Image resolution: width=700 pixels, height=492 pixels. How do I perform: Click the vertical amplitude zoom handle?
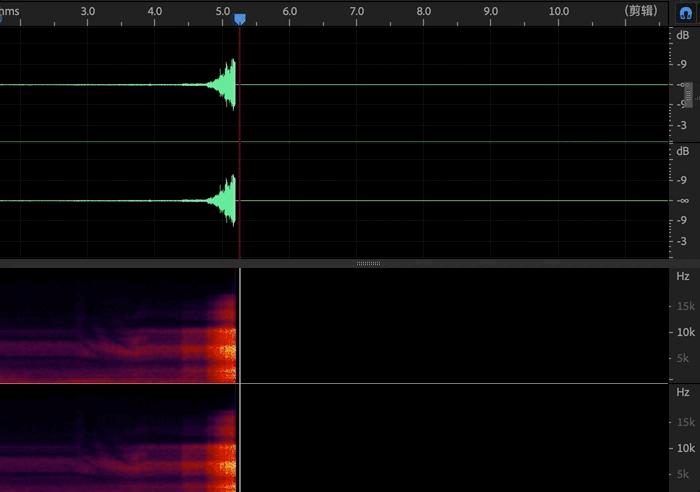click(x=688, y=92)
